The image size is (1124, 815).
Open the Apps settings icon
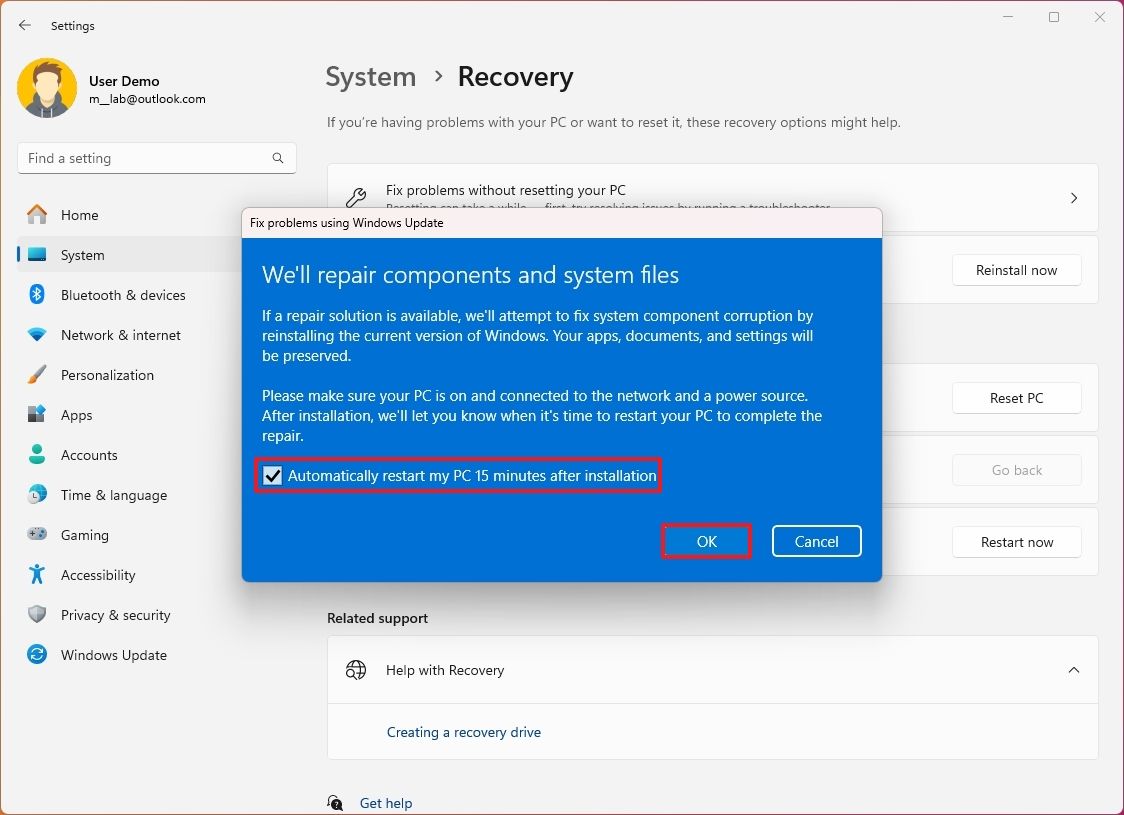pos(37,415)
